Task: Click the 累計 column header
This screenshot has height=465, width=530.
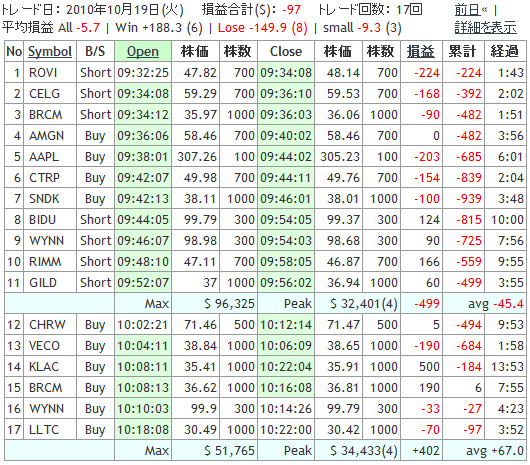Action: 462,51
